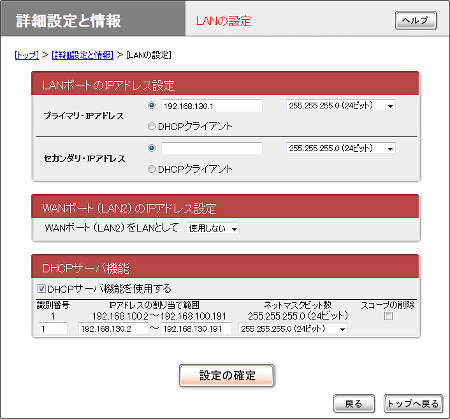This screenshot has height=419, width=450.
Task: Open the DHCP scope netmask dropdown
Action: [x=293, y=329]
